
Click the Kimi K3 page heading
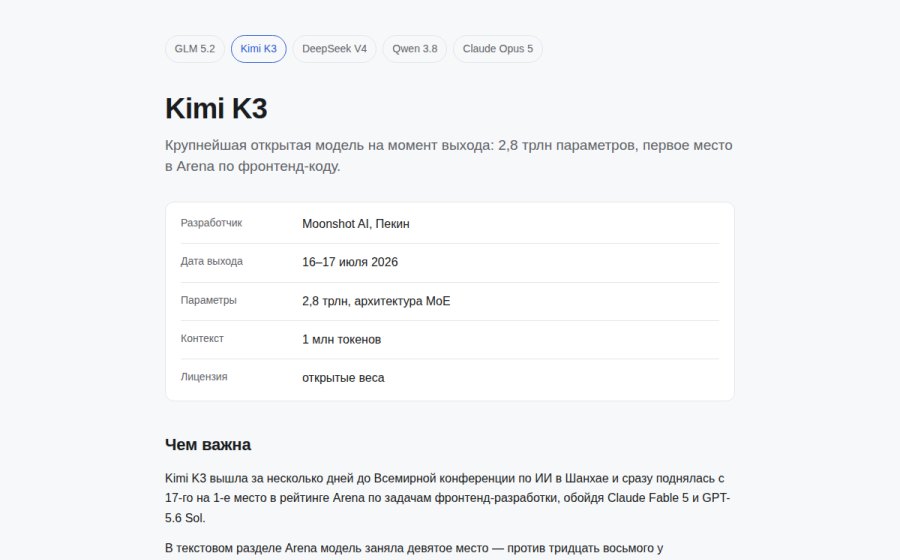tap(216, 108)
